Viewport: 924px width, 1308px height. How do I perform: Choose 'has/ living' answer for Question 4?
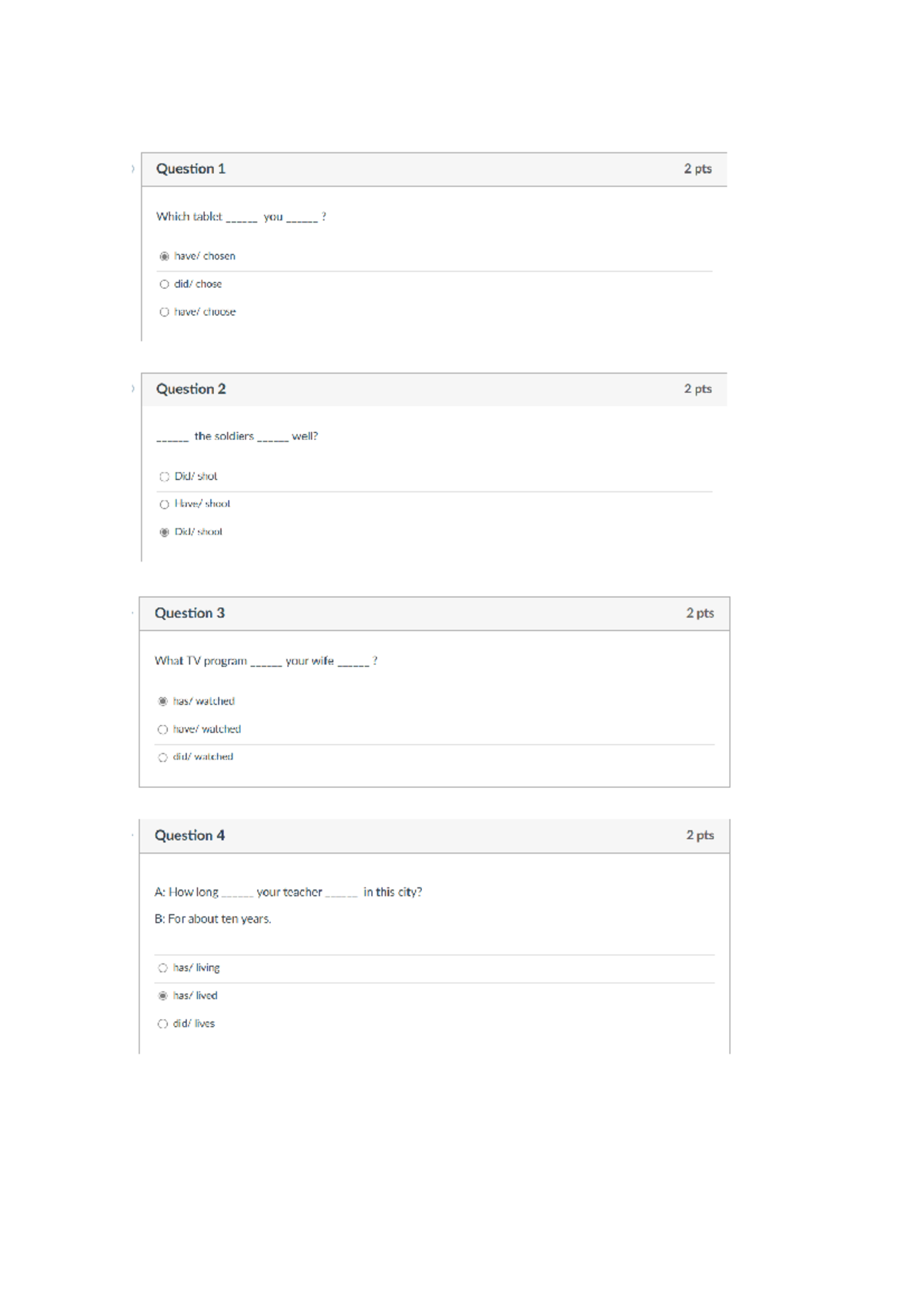pos(162,968)
